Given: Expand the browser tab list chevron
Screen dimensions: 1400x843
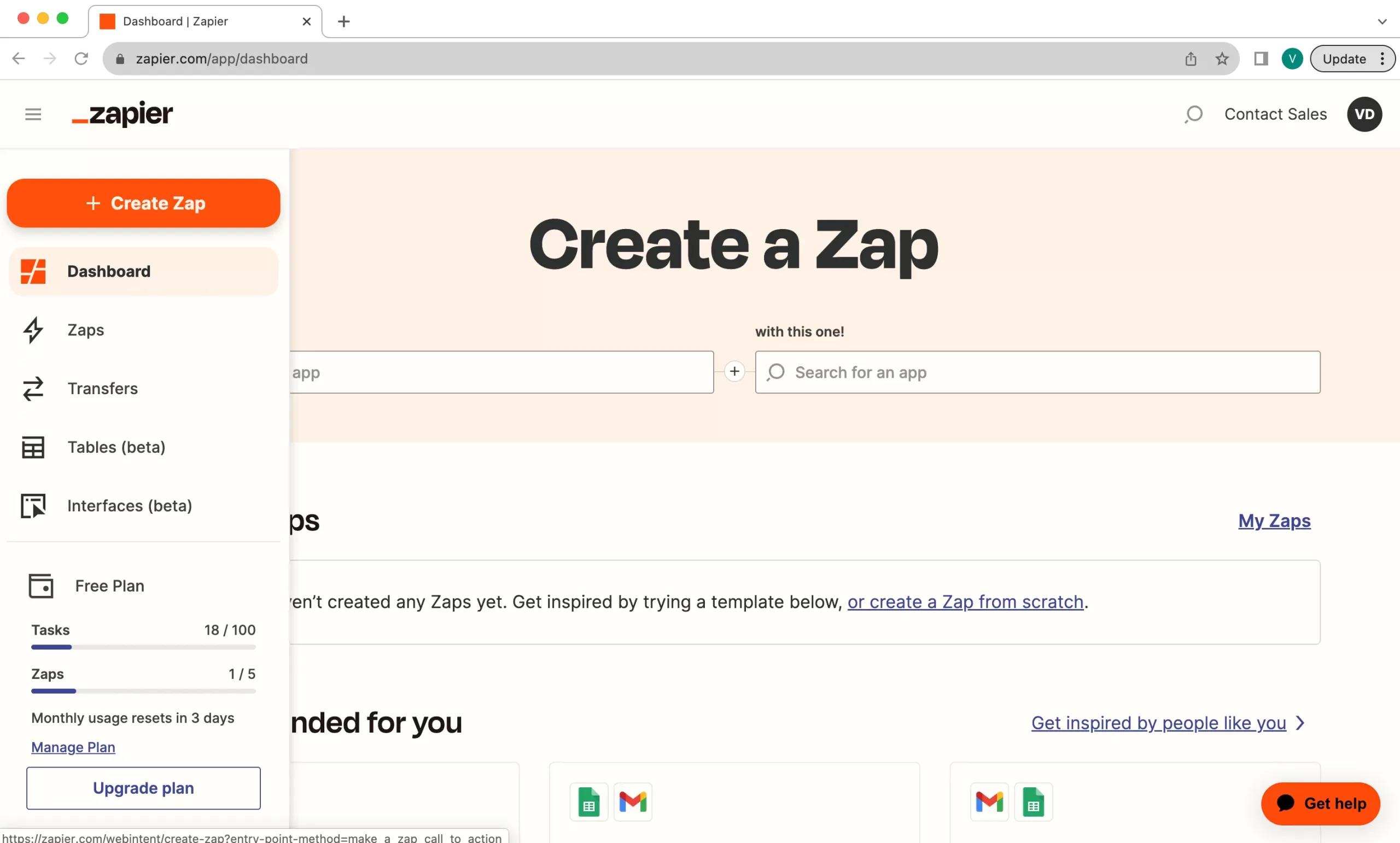Looking at the screenshot, I should tap(1382, 21).
